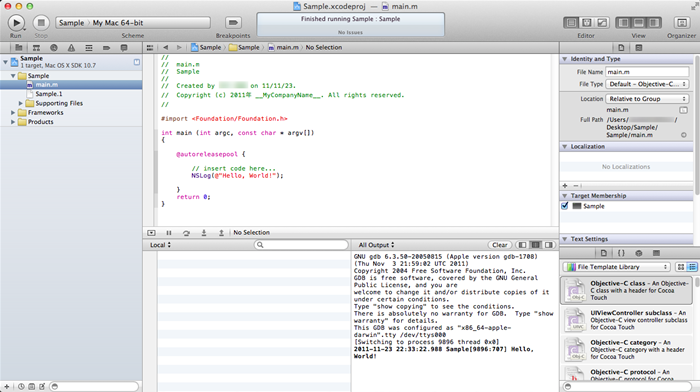Show the Symbol navigator
The image size is (700, 392).
pyautogui.click(x=36, y=47)
